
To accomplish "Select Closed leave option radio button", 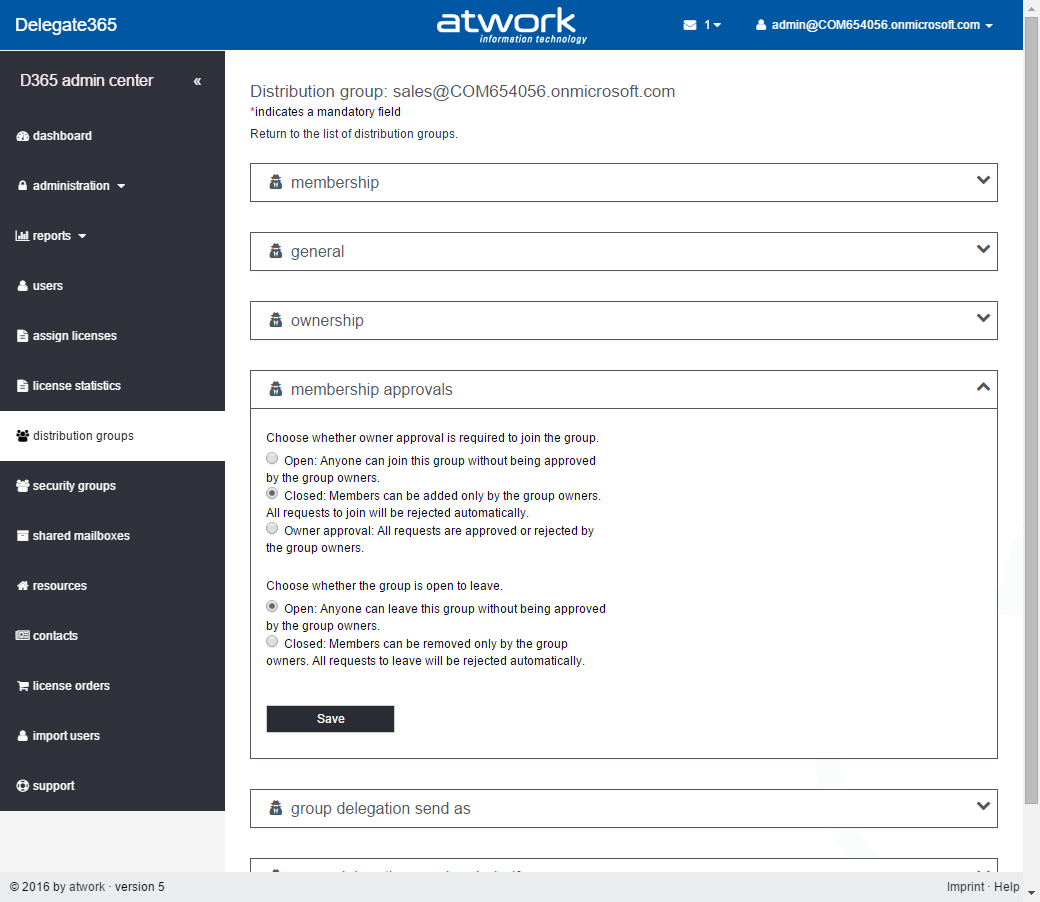I will 272,642.
